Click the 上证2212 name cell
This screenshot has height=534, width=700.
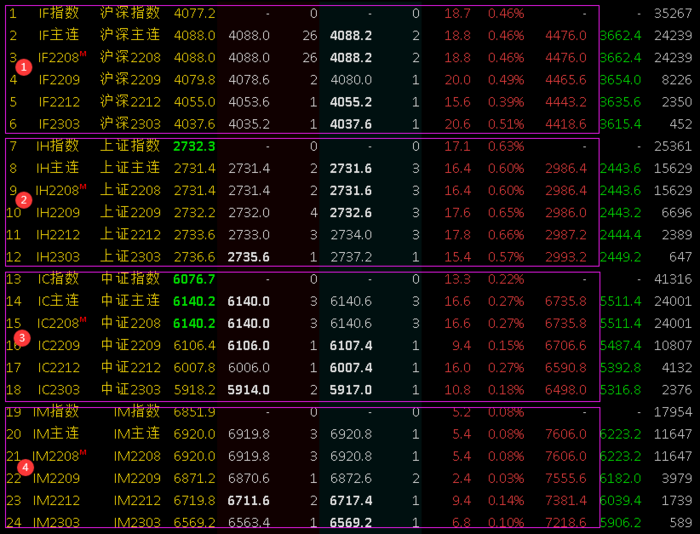pyautogui.click(x=130, y=234)
